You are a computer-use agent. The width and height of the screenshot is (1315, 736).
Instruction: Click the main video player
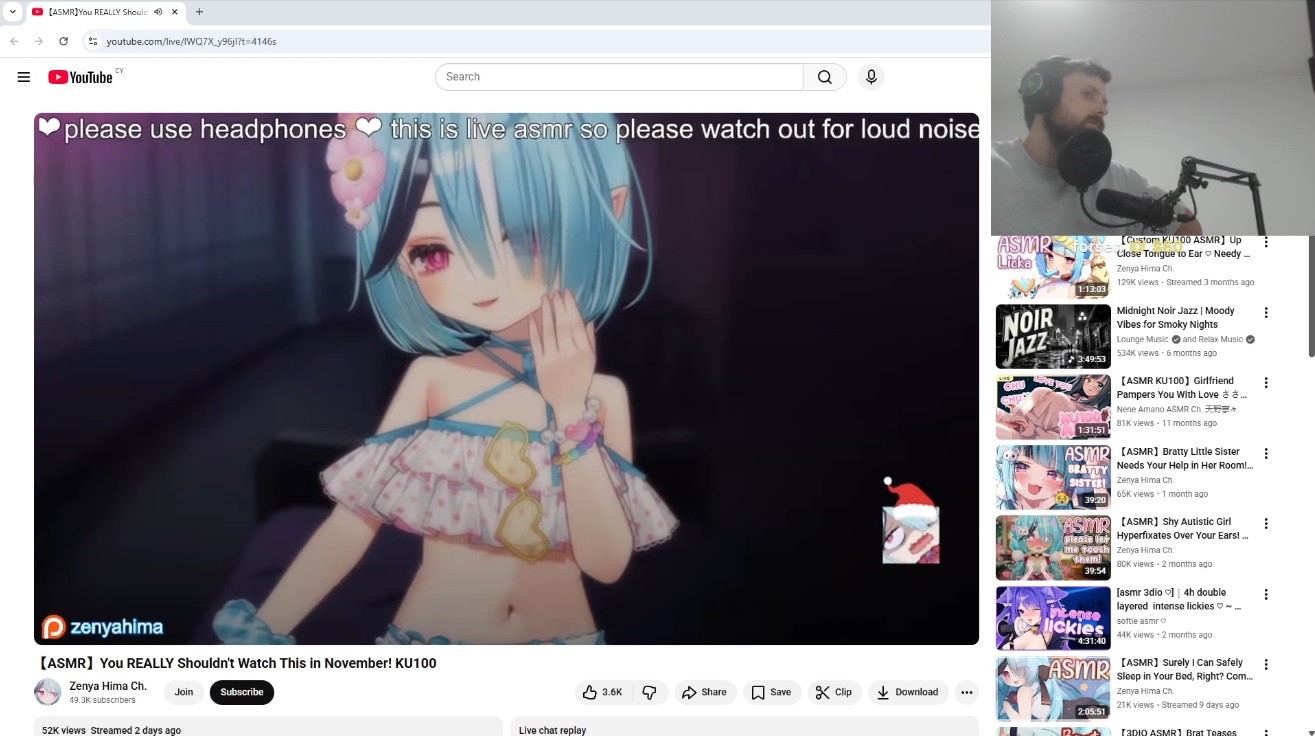506,379
